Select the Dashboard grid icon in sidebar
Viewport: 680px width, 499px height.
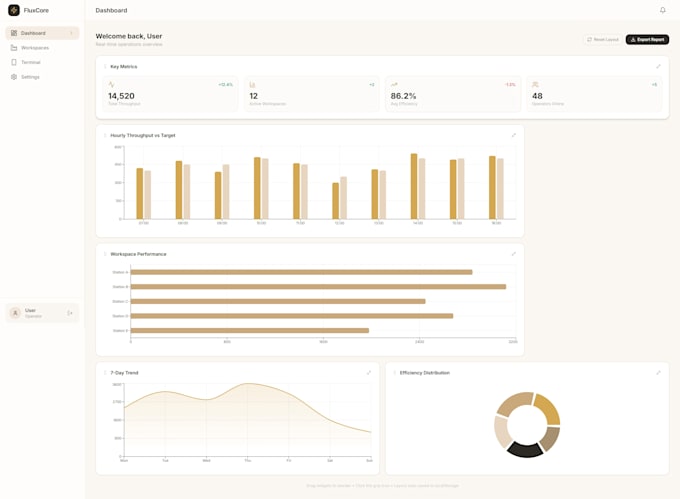pyautogui.click(x=14, y=33)
